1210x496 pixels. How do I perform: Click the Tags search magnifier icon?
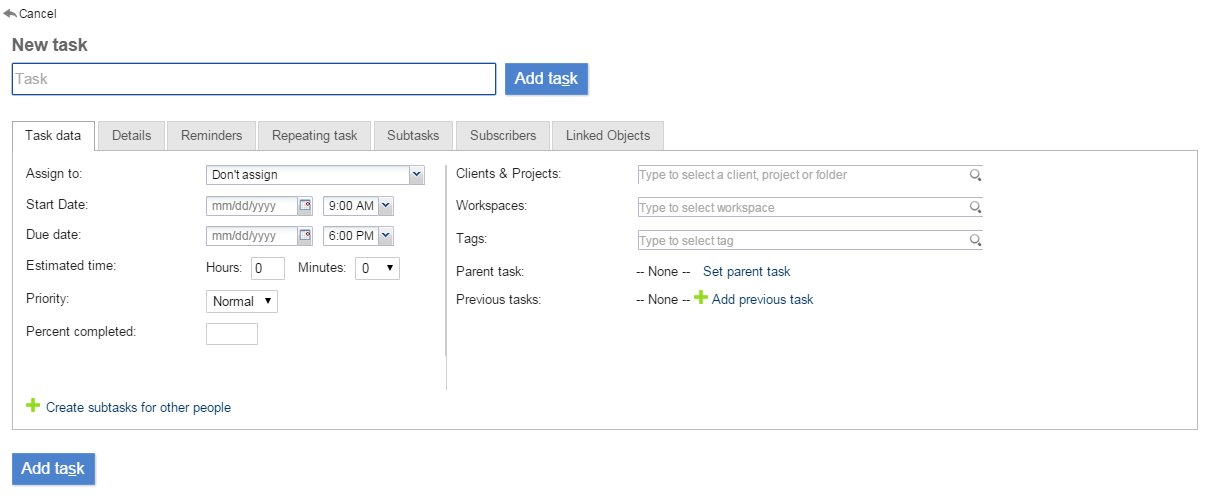coord(975,241)
